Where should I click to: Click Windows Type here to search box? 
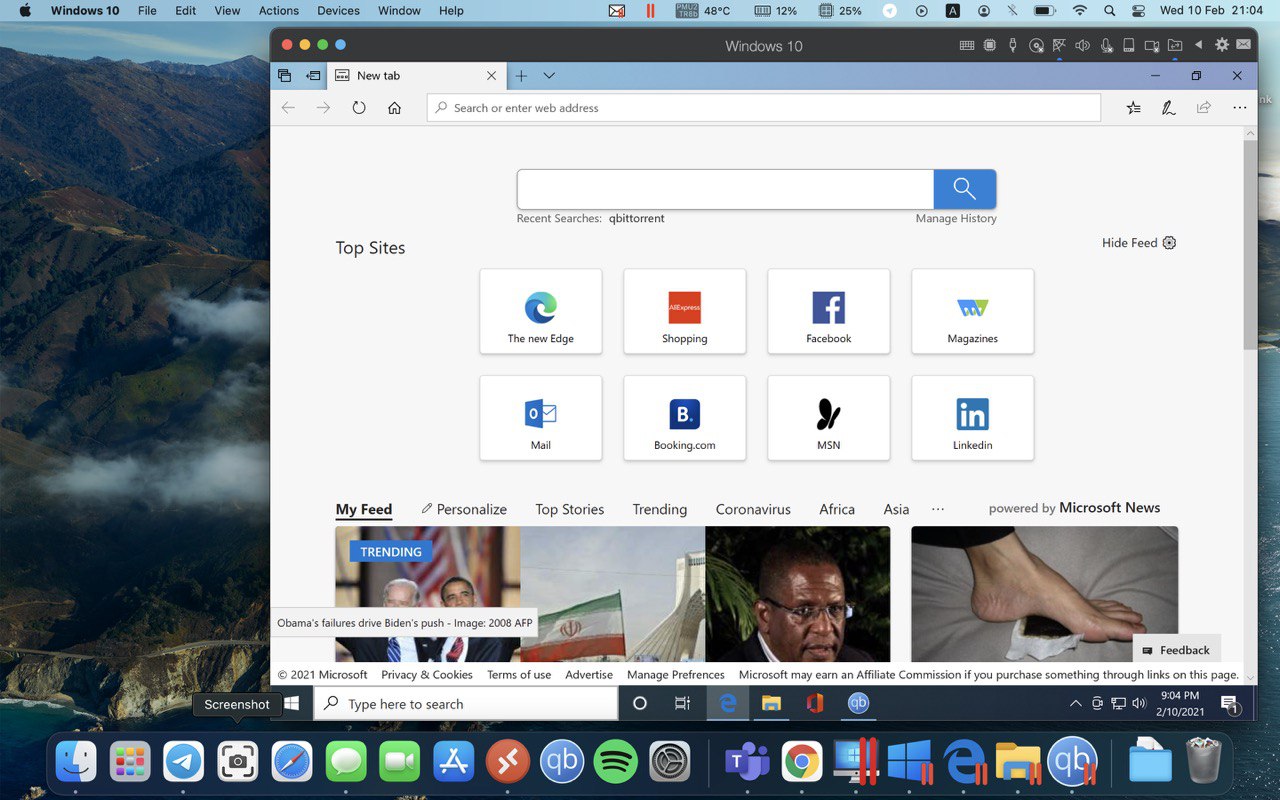click(467, 704)
